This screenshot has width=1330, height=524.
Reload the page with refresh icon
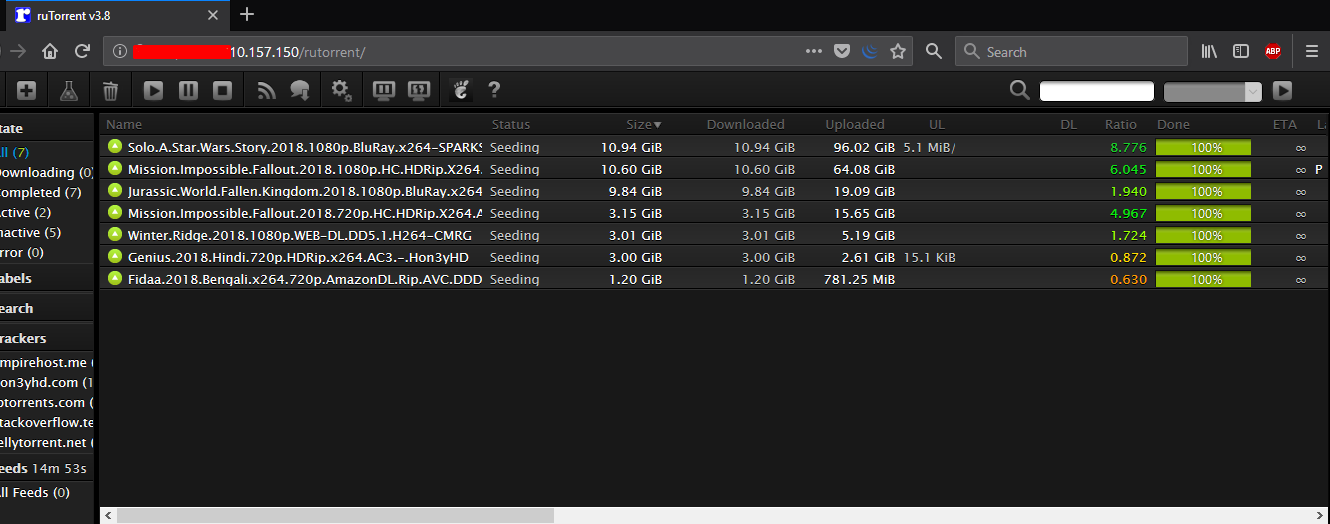pos(83,51)
